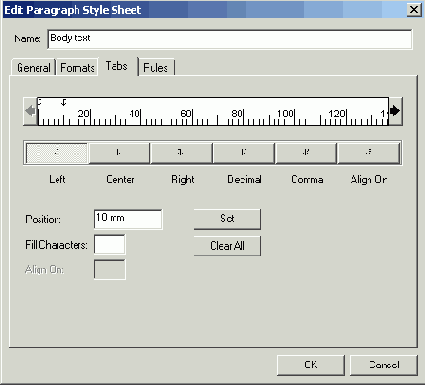Select the Right tab alignment button
Screen dimensions: 425x385
[181, 153]
